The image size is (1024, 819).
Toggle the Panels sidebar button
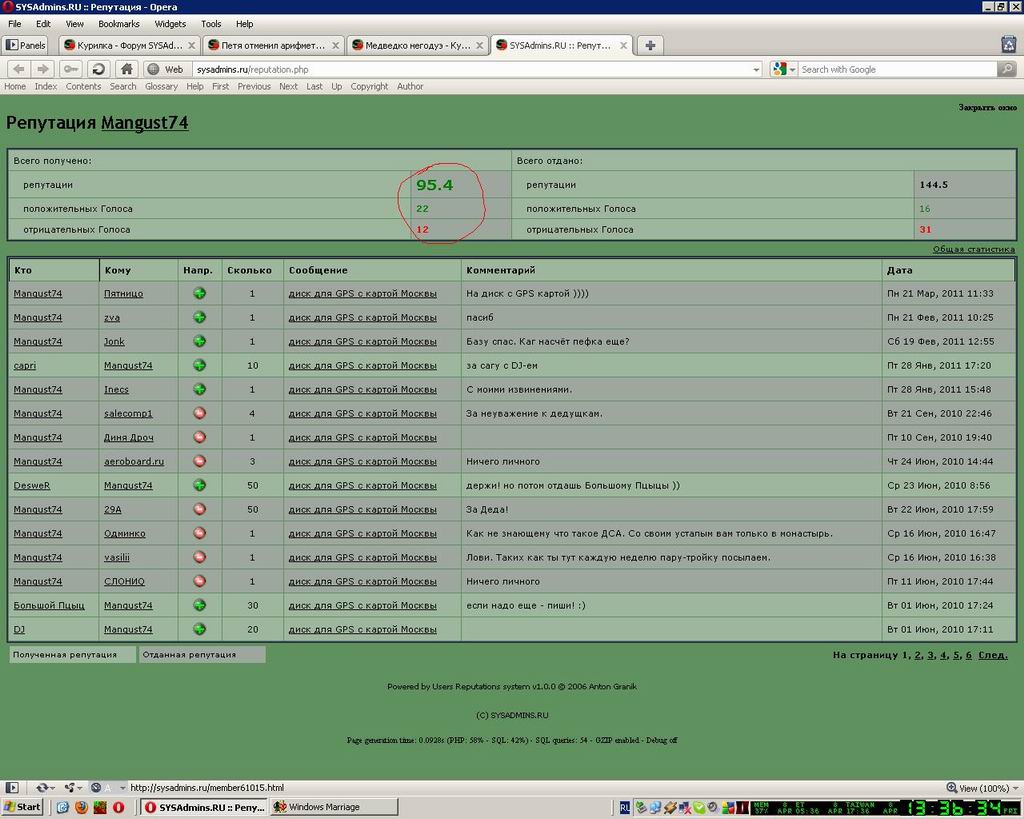point(25,45)
